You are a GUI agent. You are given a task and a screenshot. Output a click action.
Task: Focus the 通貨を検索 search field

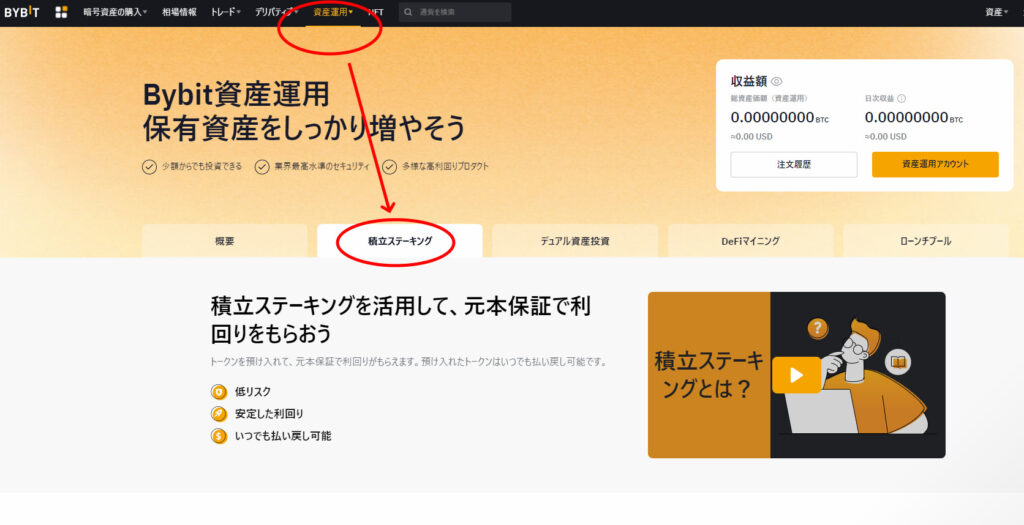click(x=455, y=12)
